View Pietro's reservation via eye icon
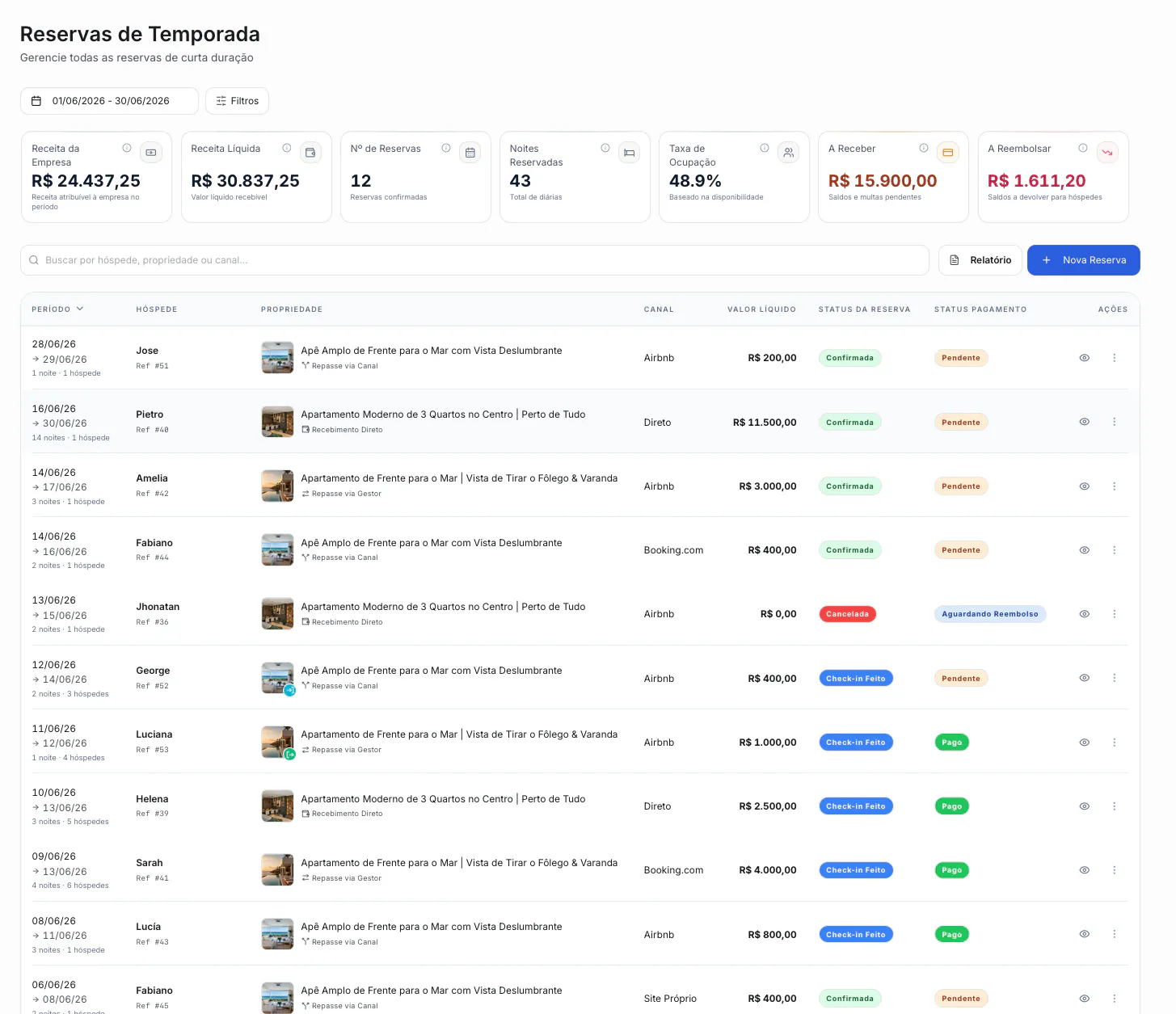 (1085, 422)
